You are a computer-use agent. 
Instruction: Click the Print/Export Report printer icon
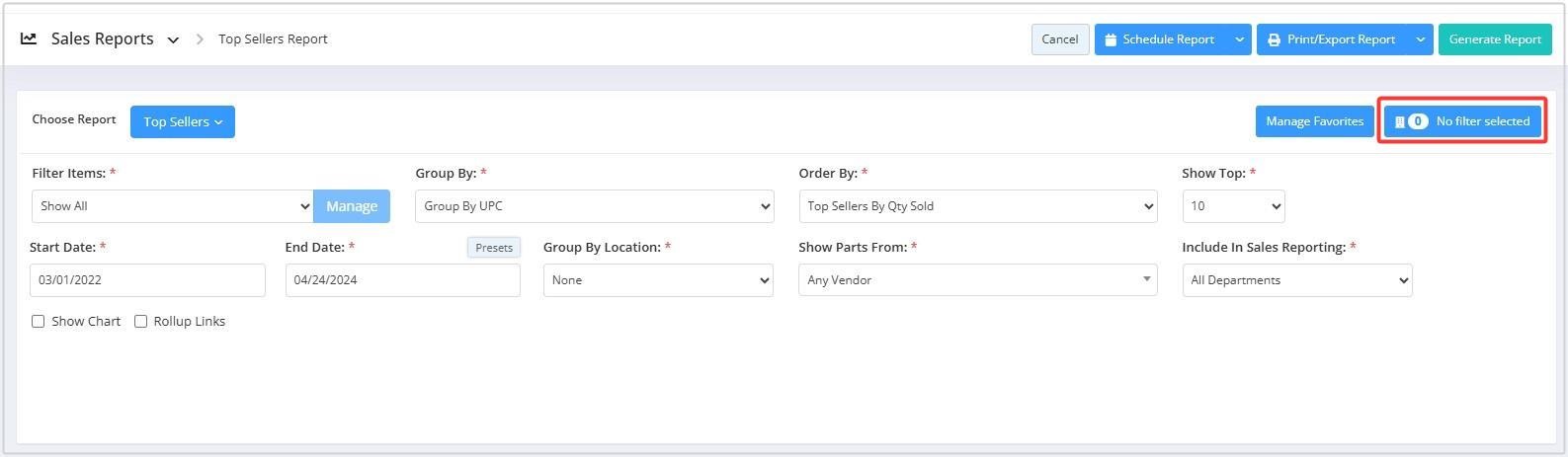(1274, 39)
